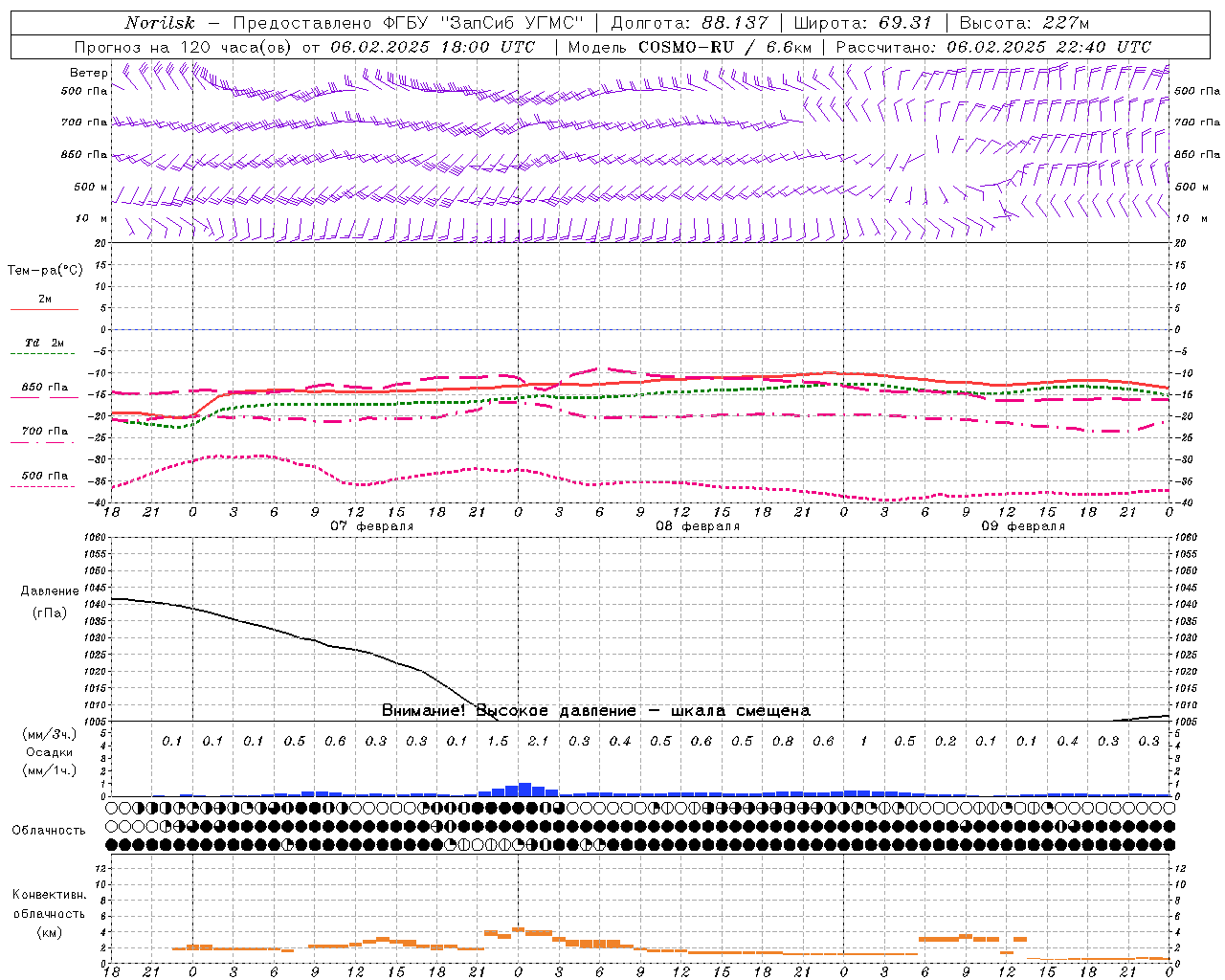Select the (км) unit under convective cloudiness

49,932
